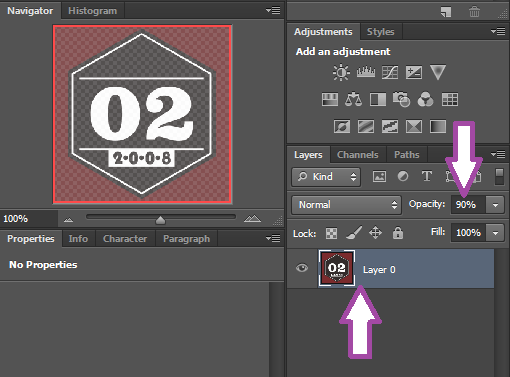Switch to the Character tab
The image size is (510, 377).
pyautogui.click(x=125, y=239)
